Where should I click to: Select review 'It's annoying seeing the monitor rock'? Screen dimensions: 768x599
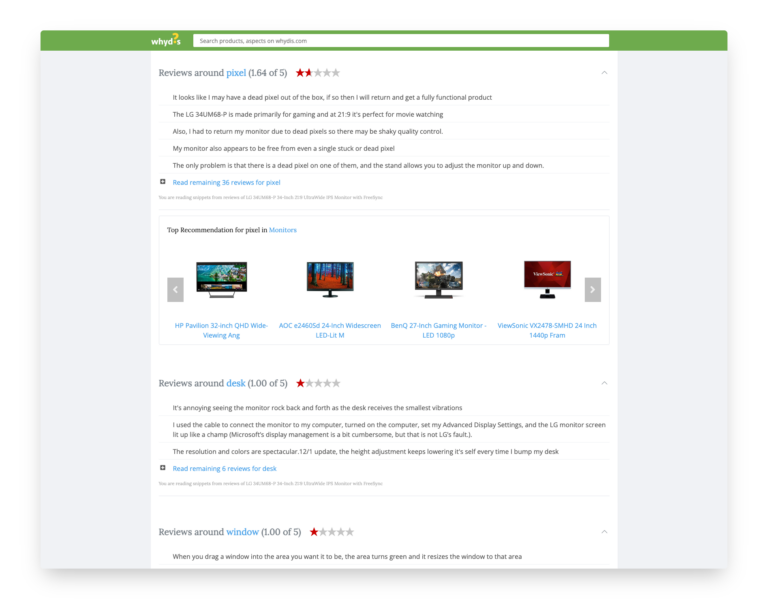tap(317, 407)
